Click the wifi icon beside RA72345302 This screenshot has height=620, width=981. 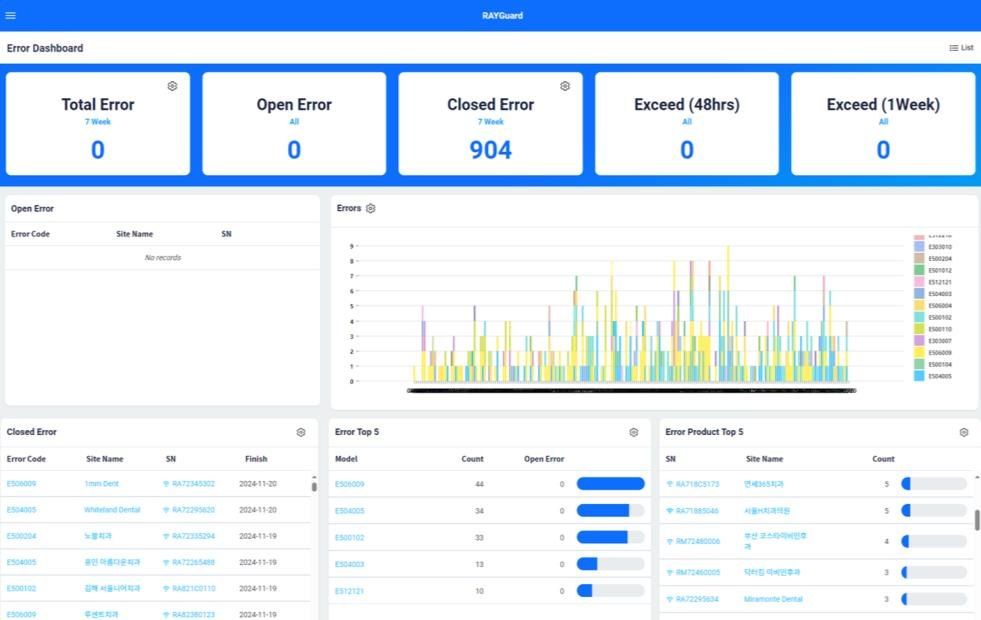(166, 484)
